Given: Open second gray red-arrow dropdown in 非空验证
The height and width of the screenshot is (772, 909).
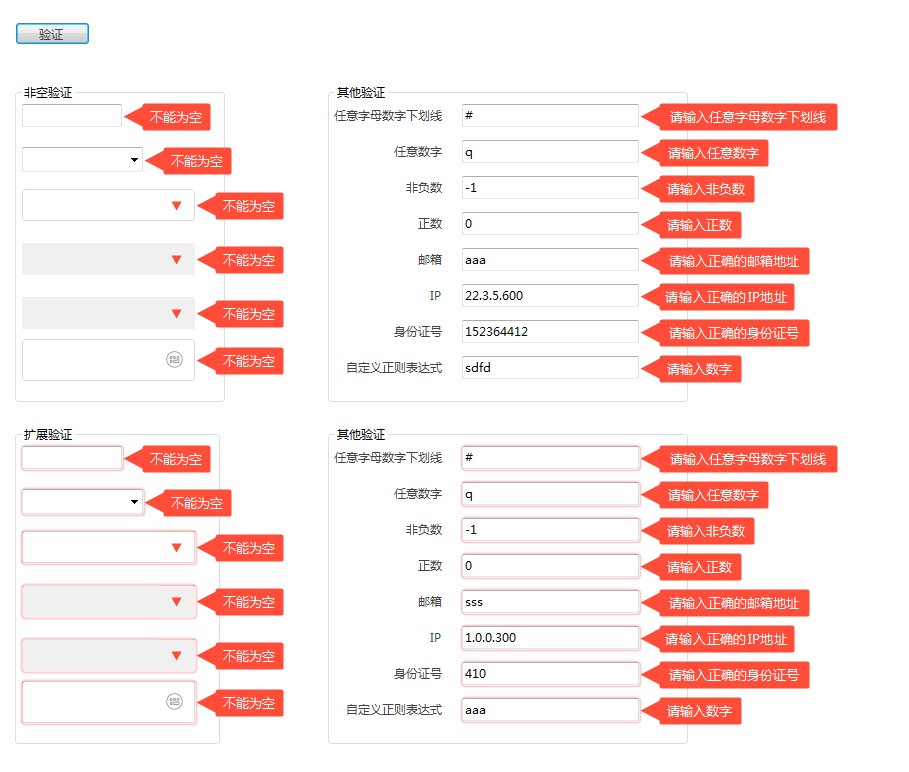Looking at the screenshot, I should 108,313.
